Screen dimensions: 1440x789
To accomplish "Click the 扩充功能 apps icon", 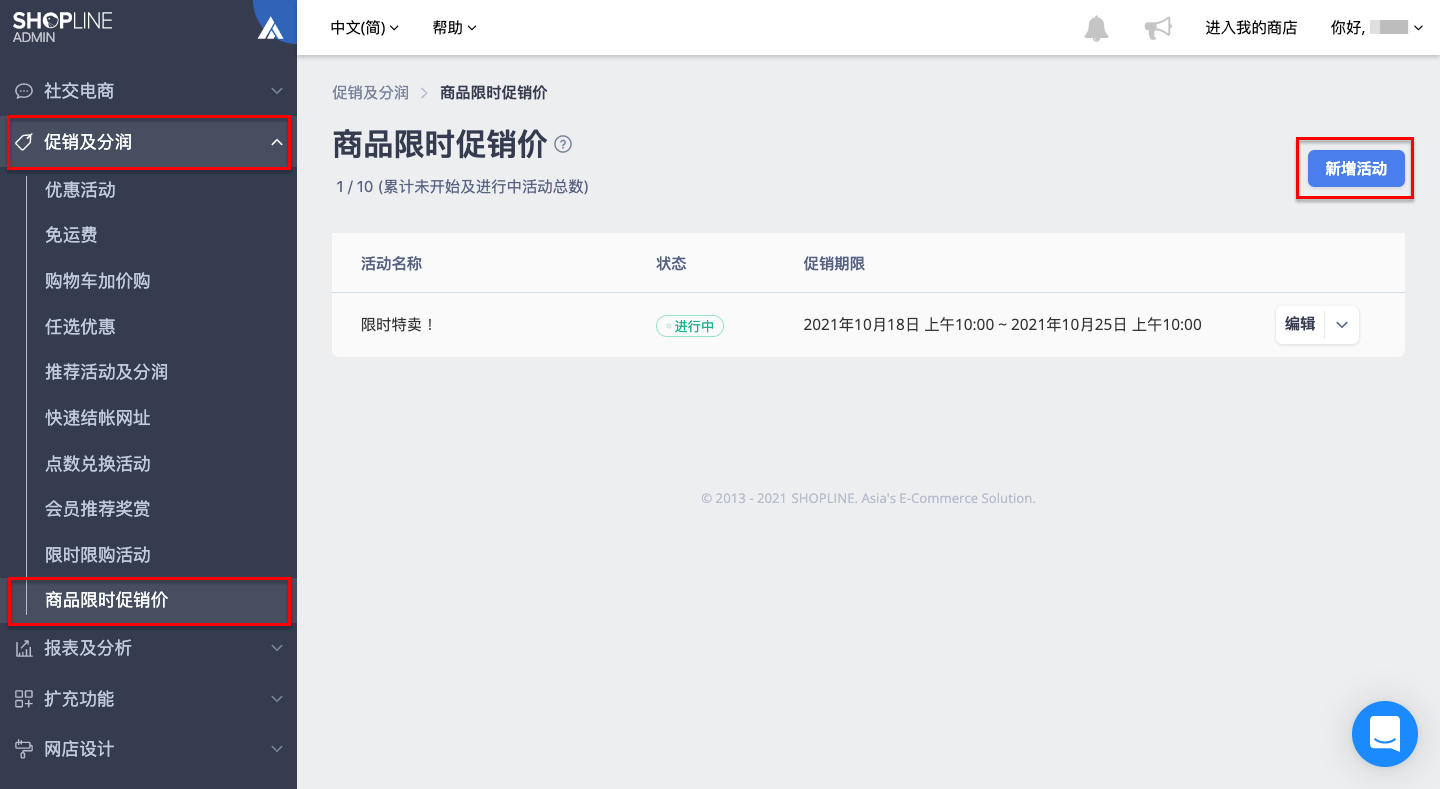I will (x=24, y=699).
